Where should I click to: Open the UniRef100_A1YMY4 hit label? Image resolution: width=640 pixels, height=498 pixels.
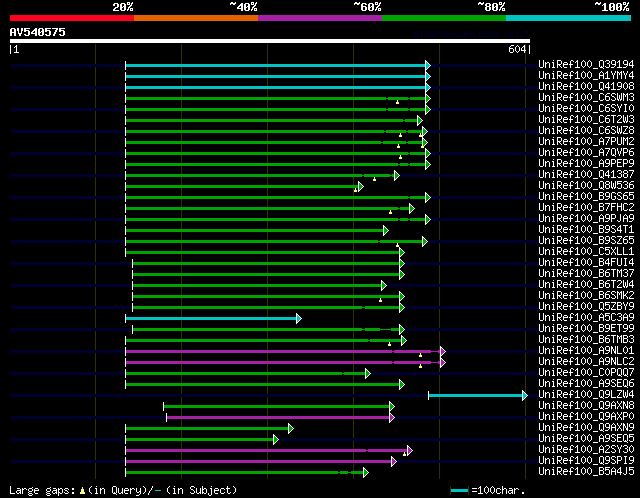[586, 76]
